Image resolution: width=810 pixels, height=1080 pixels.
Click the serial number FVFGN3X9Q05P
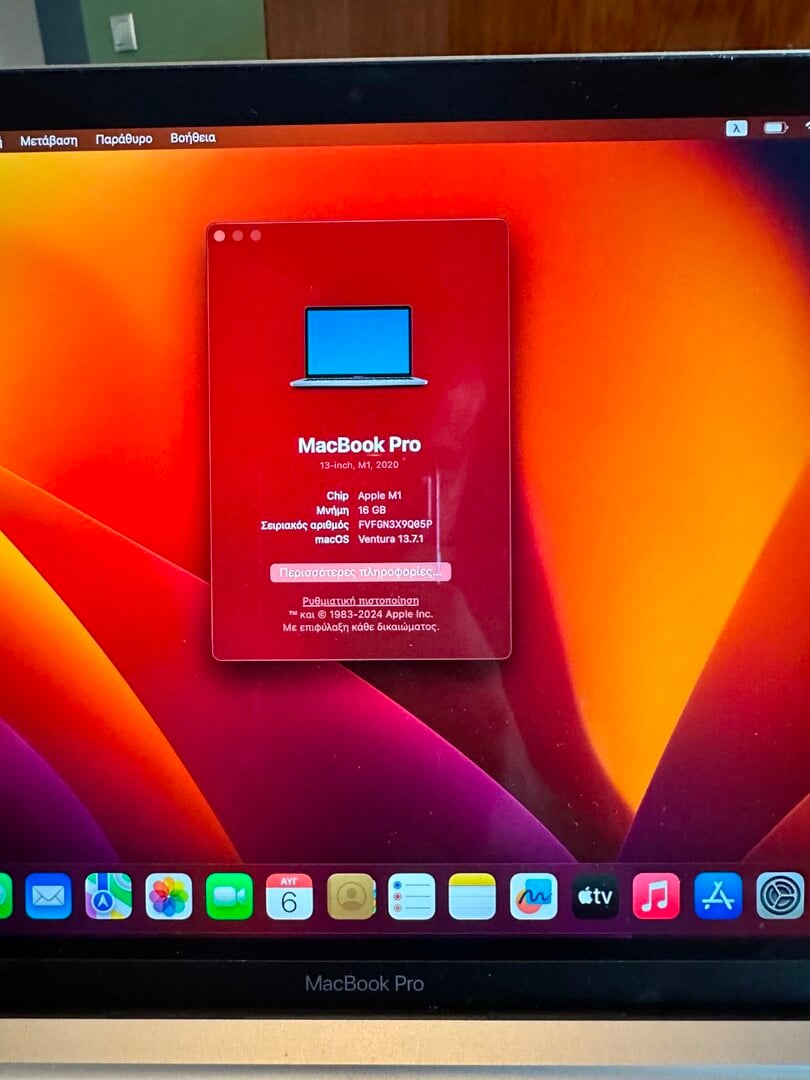(x=395, y=525)
